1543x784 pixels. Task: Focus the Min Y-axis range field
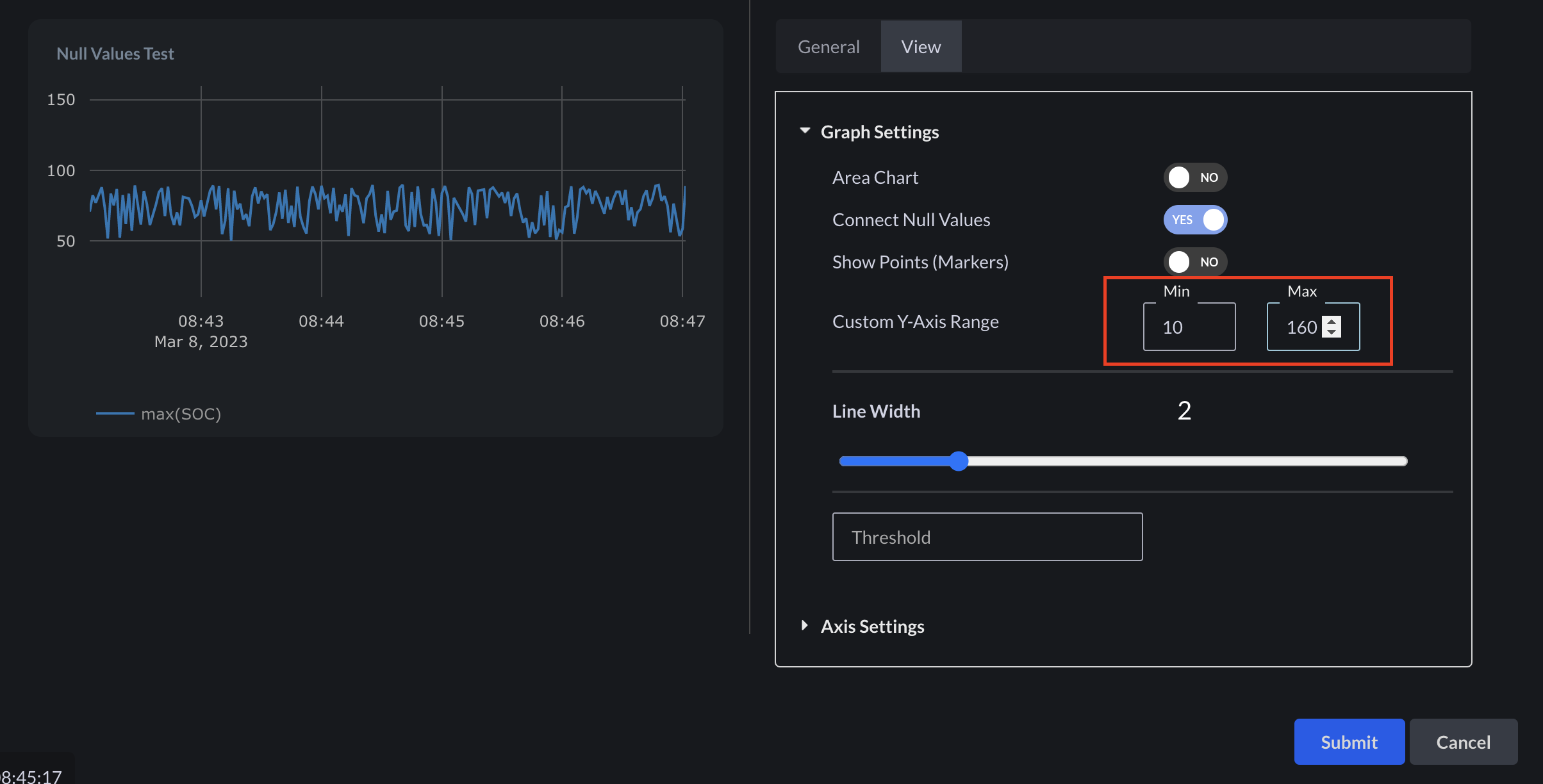tap(1188, 327)
